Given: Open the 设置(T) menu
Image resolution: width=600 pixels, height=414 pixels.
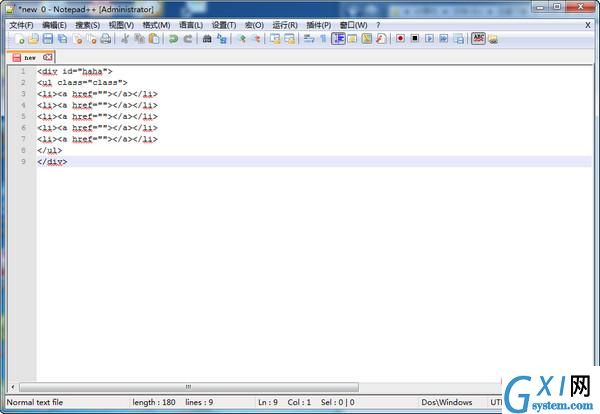Looking at the screenshot, I should [224, 25].
